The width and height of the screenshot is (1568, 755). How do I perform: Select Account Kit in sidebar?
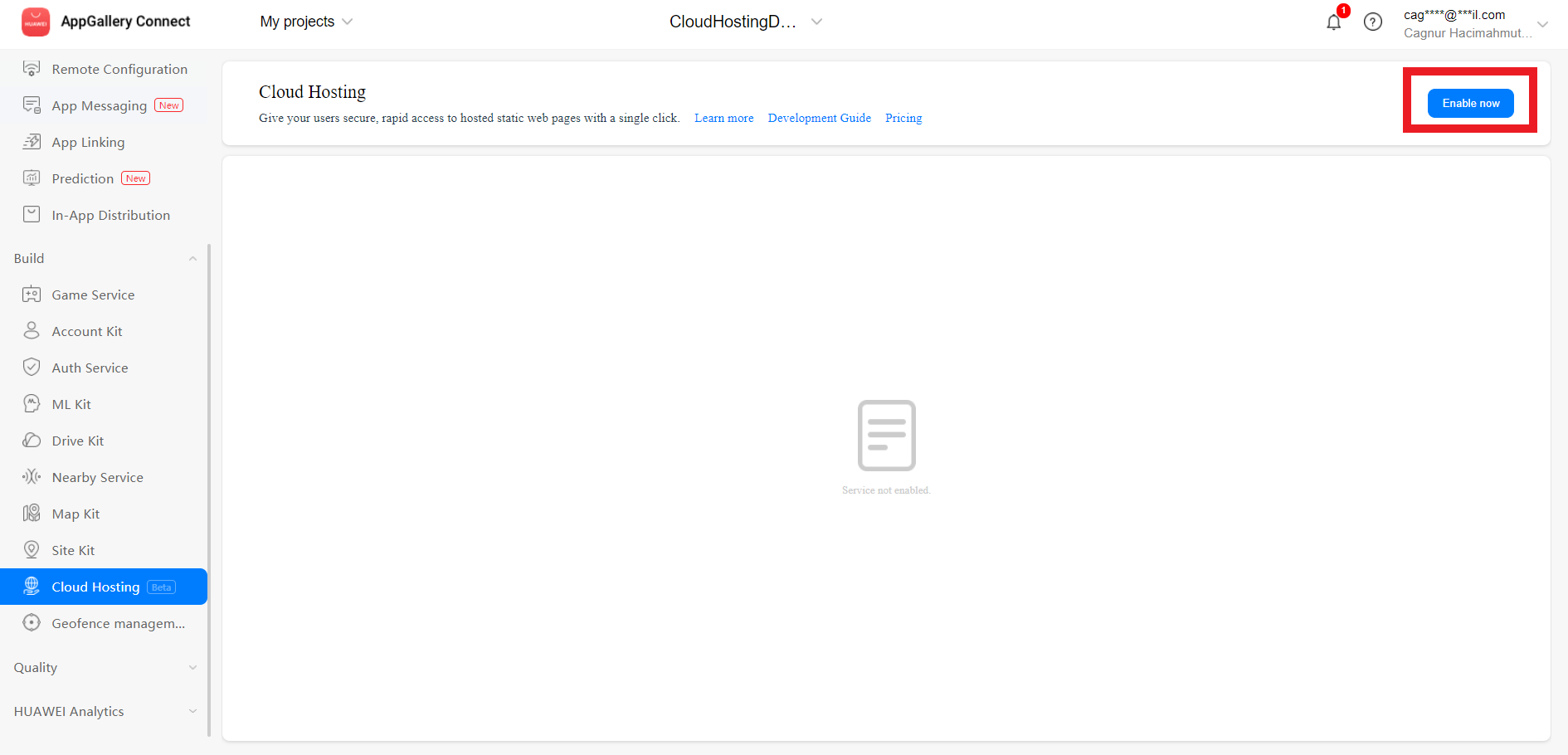(104, 331)
